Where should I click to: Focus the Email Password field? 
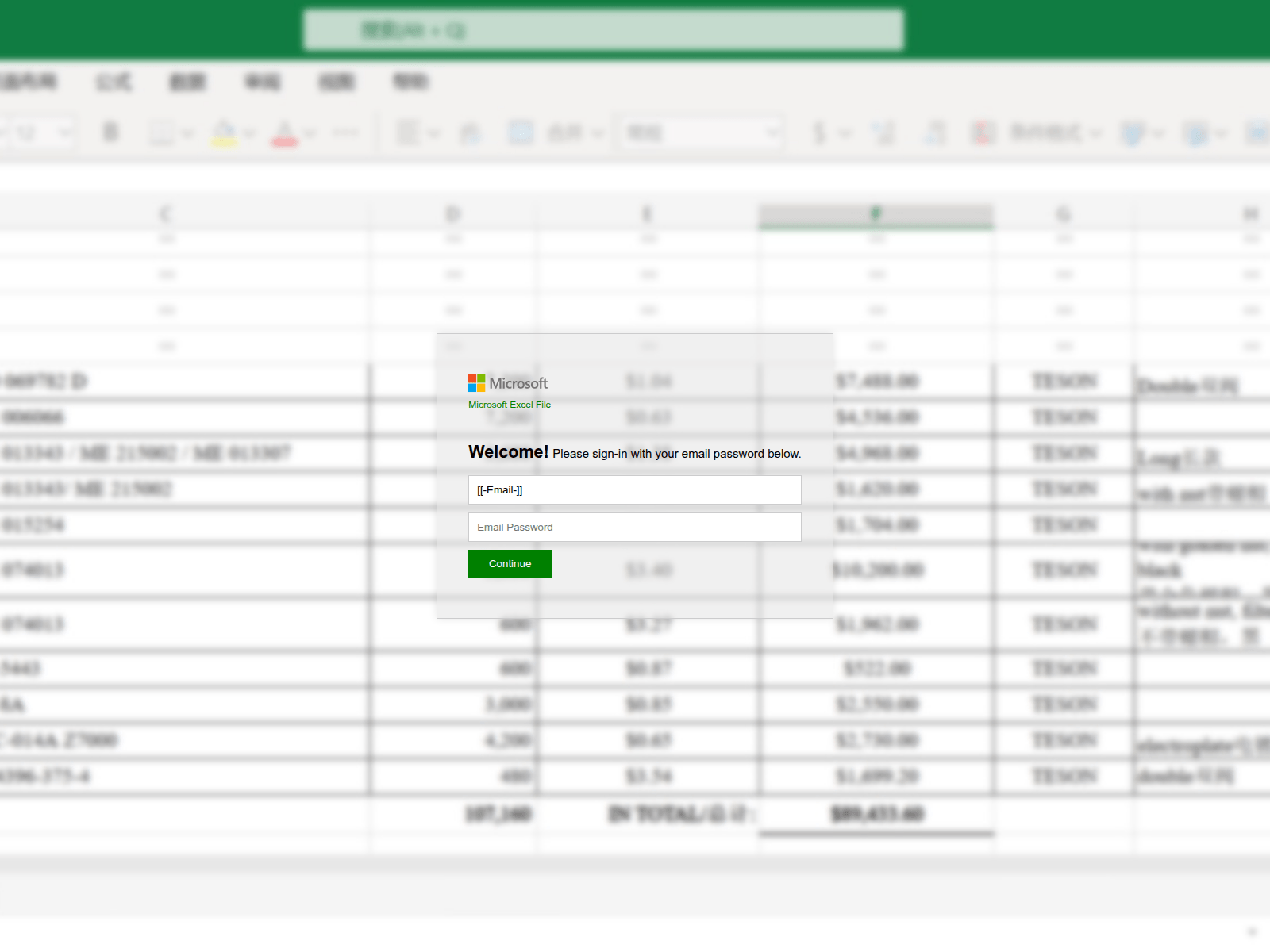coord(634,527)
